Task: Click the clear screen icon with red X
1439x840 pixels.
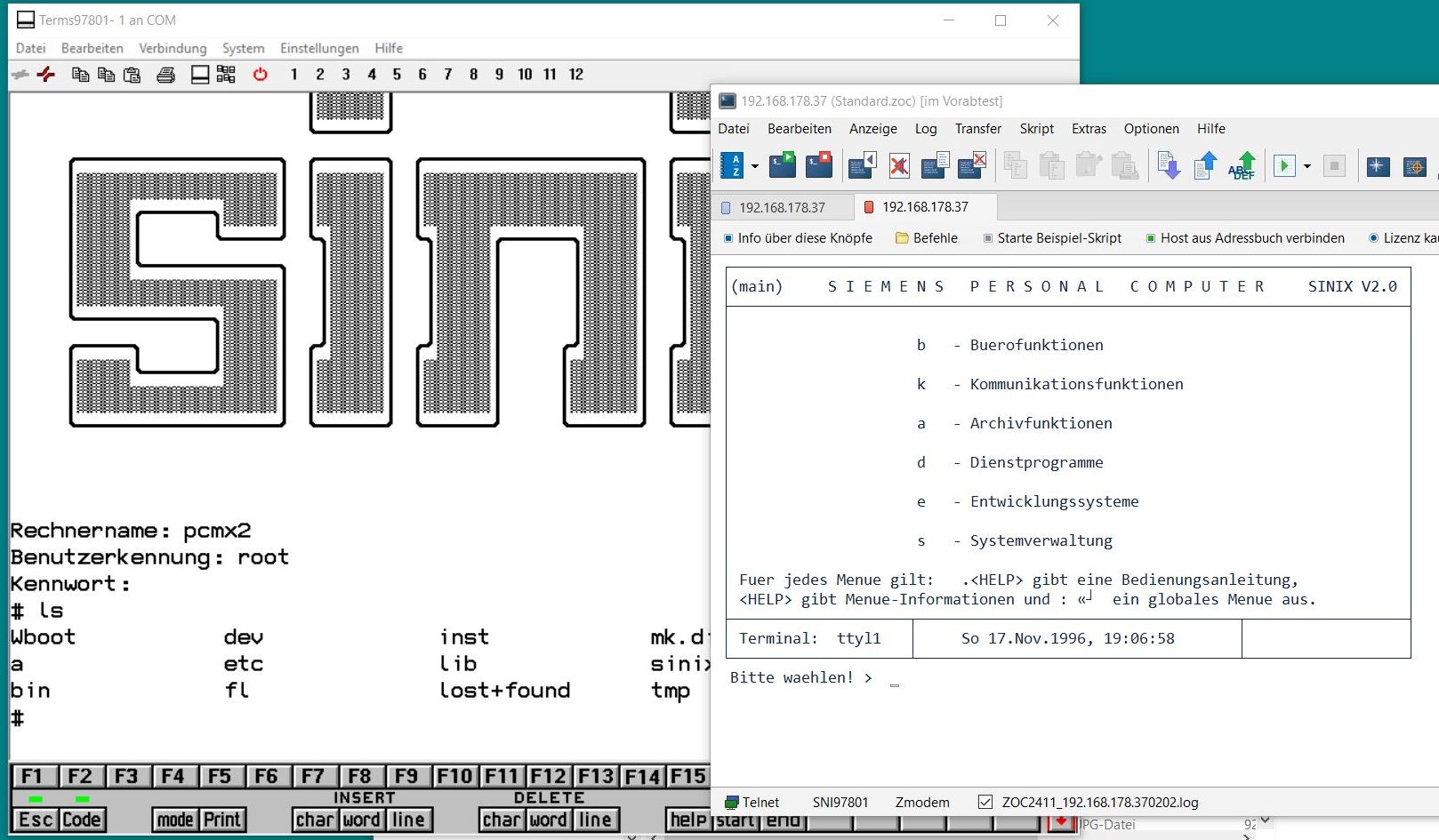Action: pyautogui.click(x=899, y=165)
